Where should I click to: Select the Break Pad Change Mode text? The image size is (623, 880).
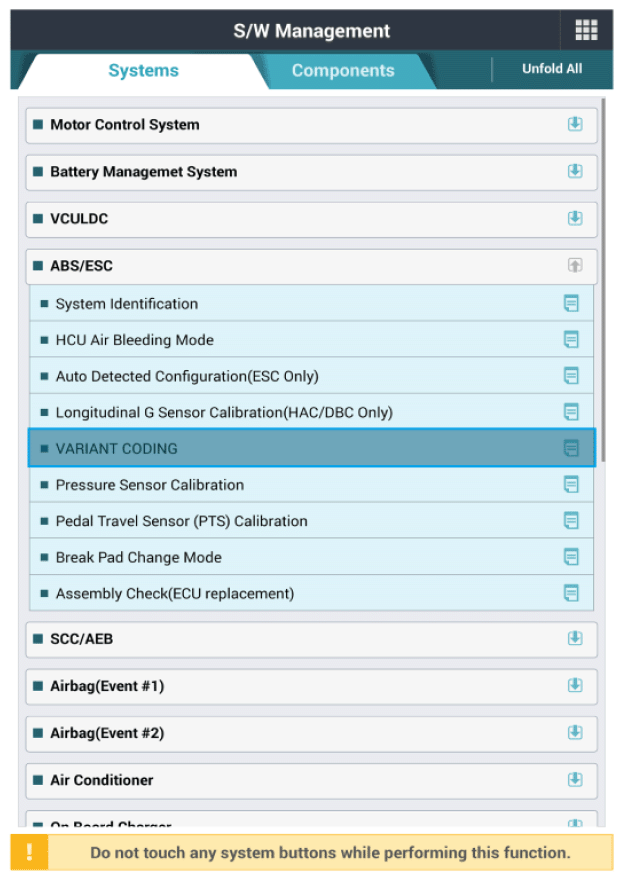[139, 557]
